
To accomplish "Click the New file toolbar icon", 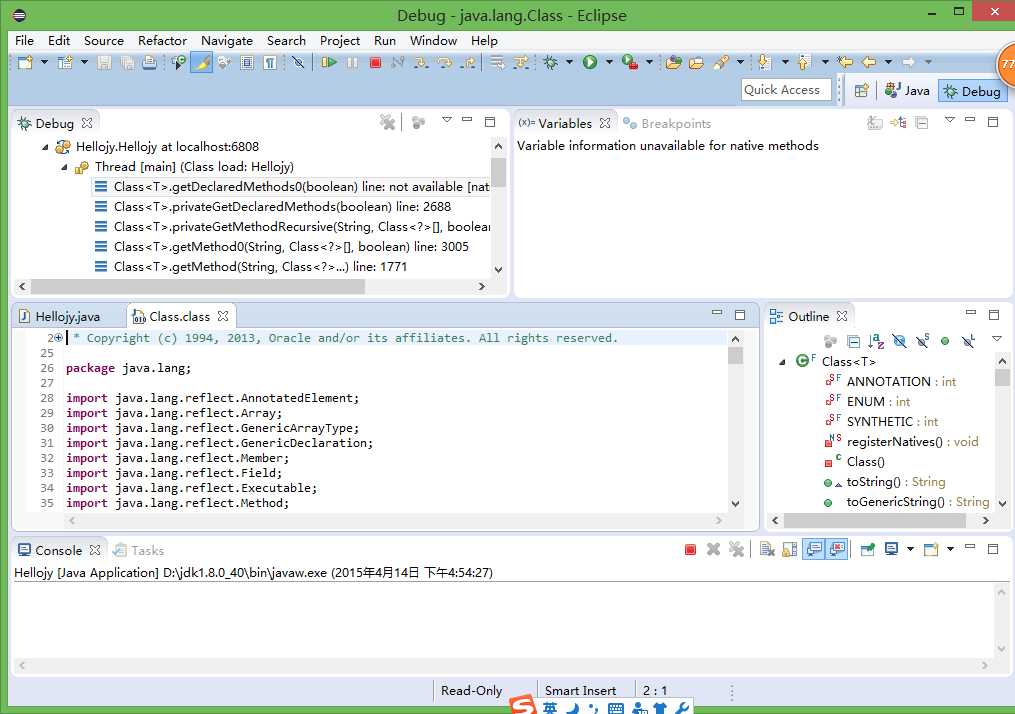I will (25, 63).
